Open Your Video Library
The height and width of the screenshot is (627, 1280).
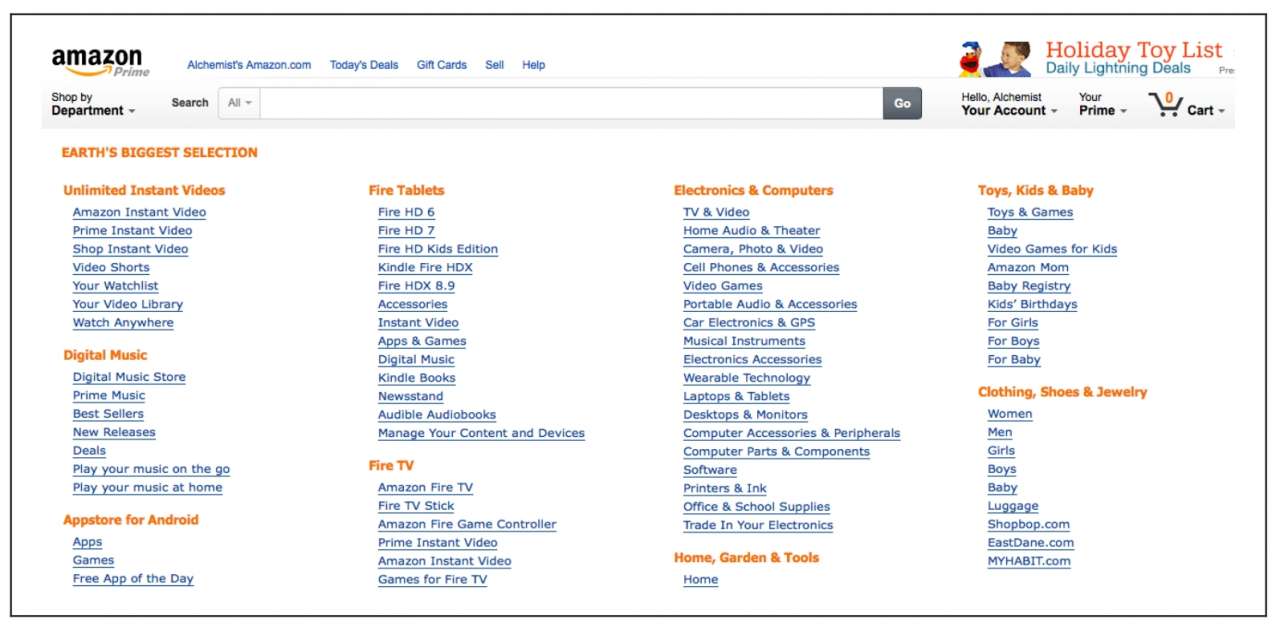[x=127, y=305]
